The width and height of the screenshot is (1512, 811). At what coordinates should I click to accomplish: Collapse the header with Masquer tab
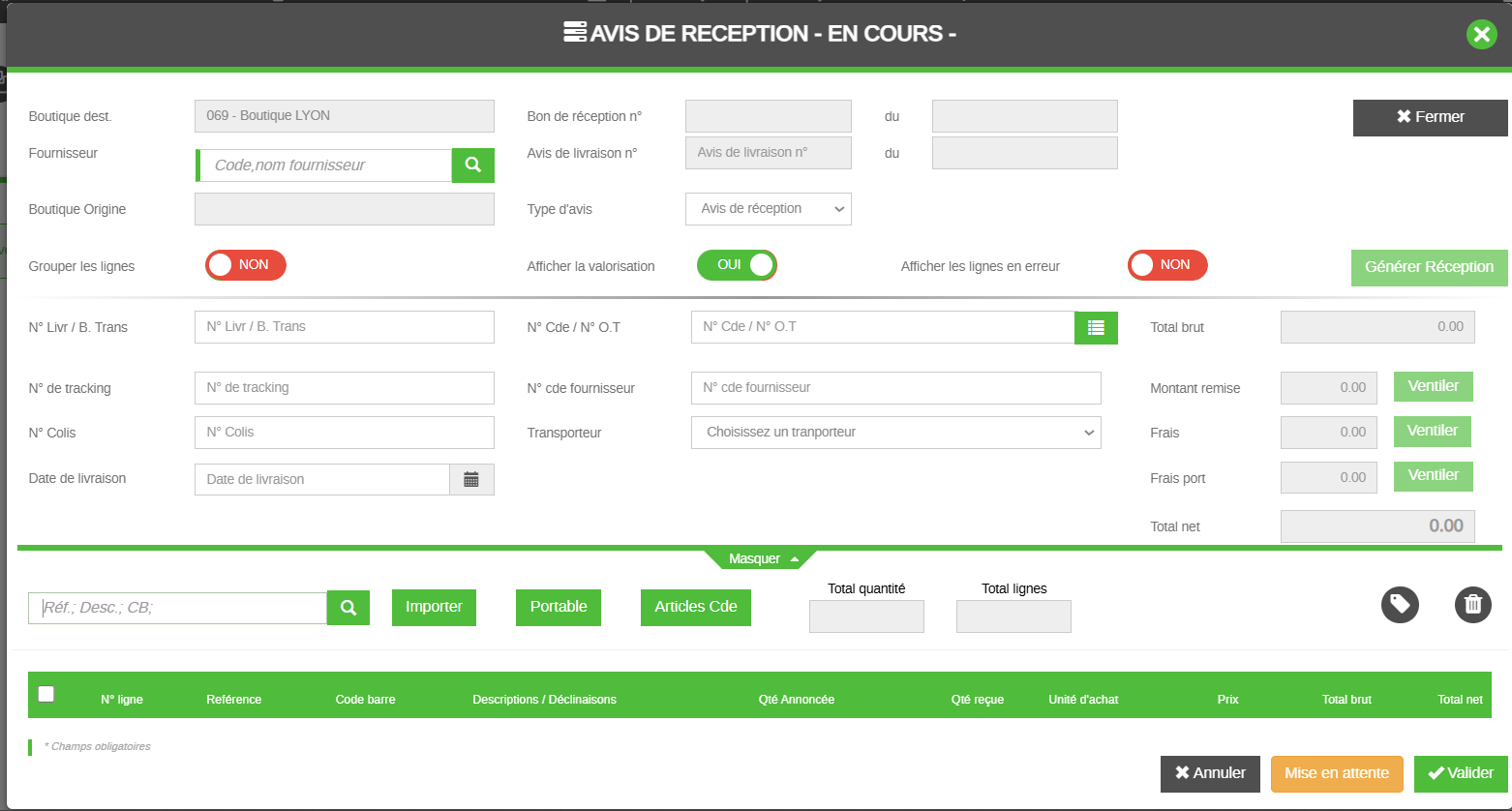pos(760,559)
